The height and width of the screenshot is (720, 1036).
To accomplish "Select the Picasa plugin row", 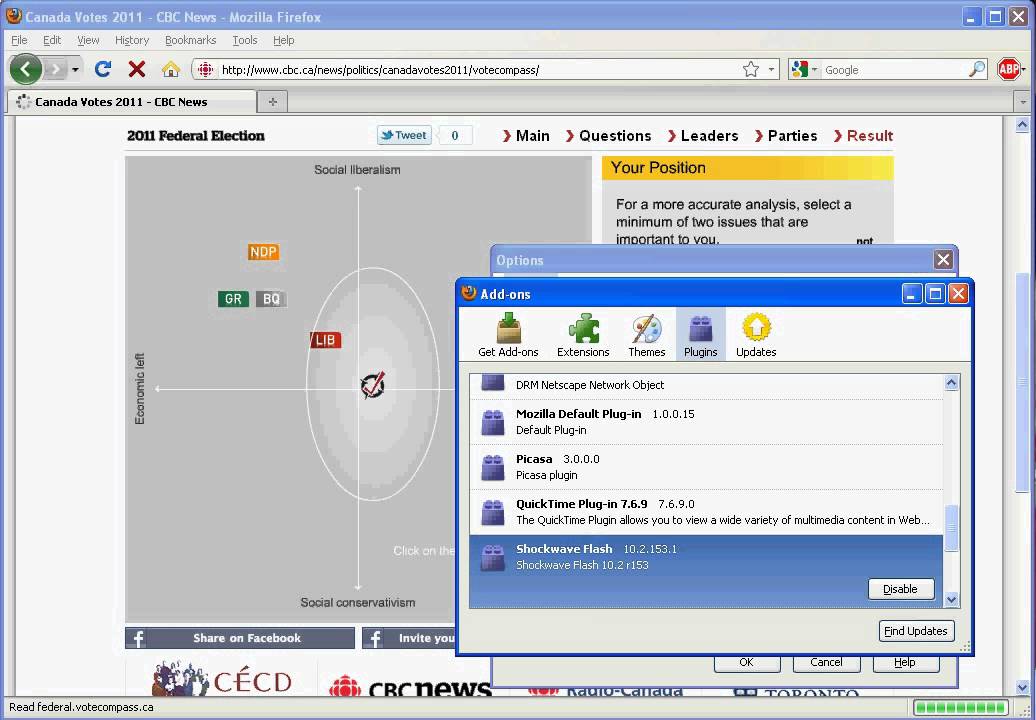I will 706,467.
